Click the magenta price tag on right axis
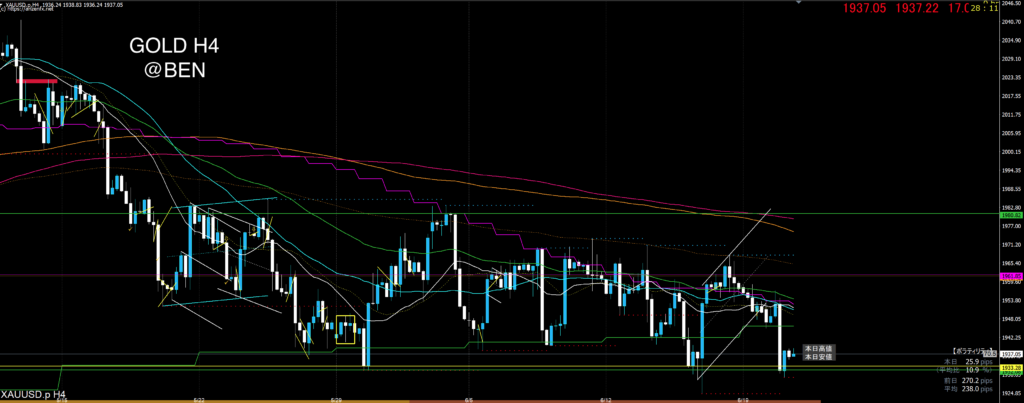1024x403 pixels. point(1009,276)
